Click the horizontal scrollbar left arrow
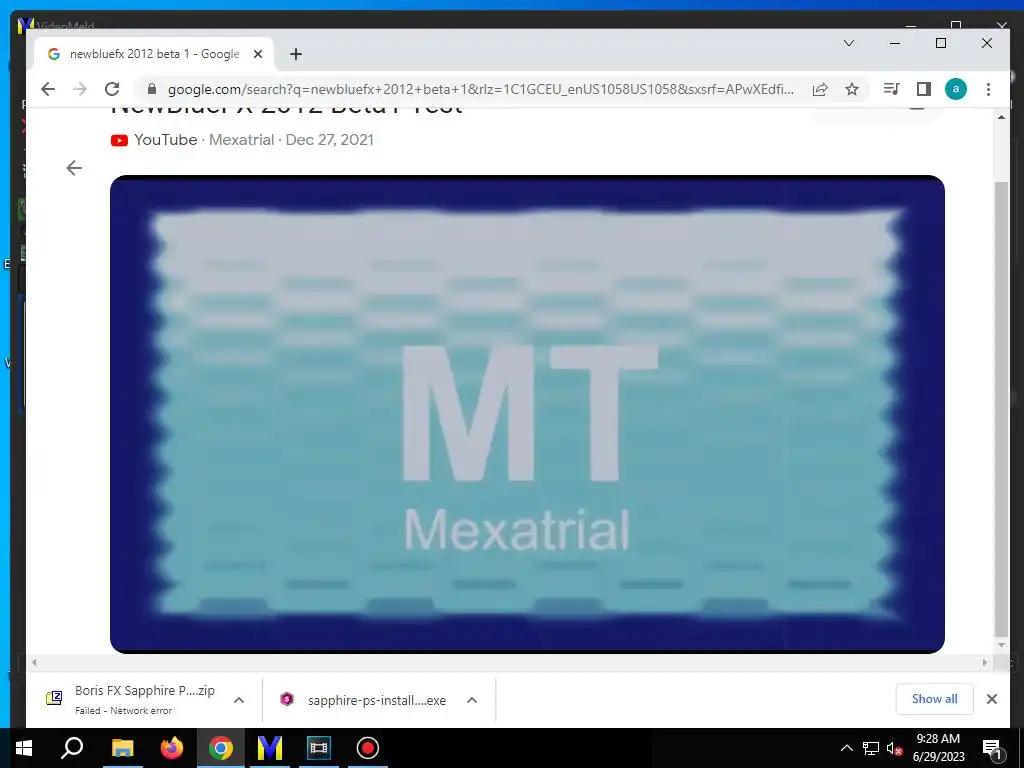Viewport: 1024px width, 768px height. click(x=34, y=662)
